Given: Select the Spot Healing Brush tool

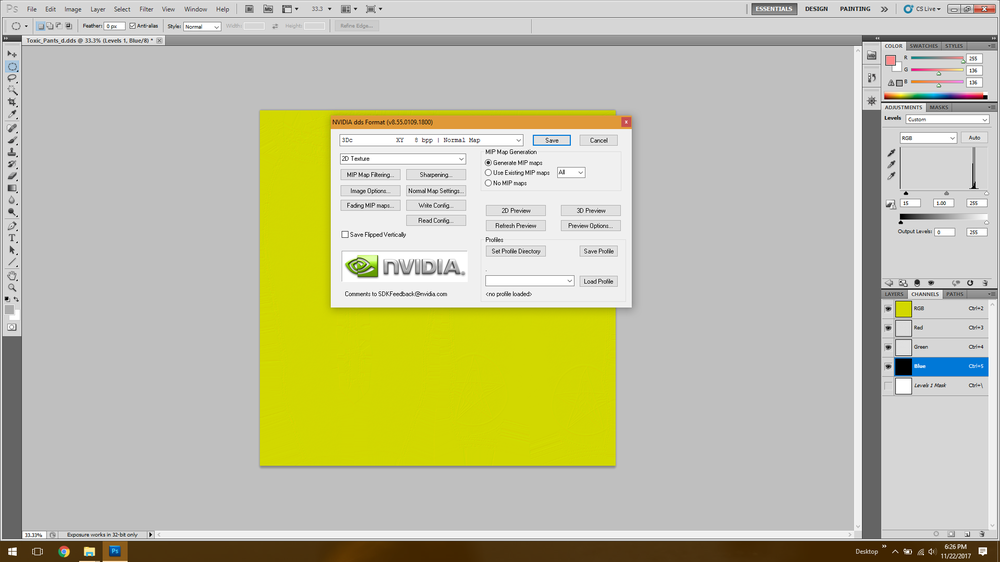Looking at the screenshot, I should point(12,128).
